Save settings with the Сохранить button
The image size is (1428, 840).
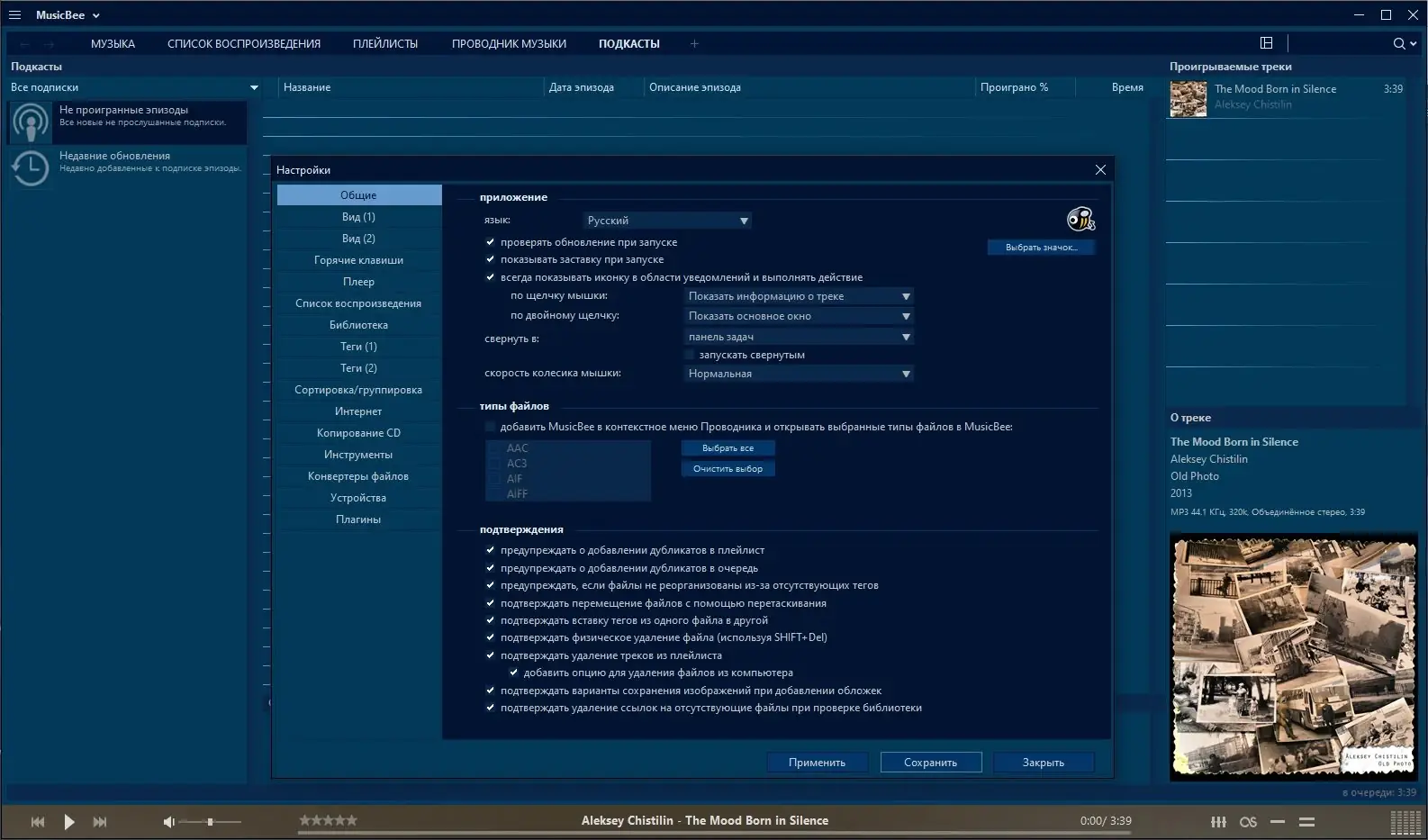click(x=930, y=763)
